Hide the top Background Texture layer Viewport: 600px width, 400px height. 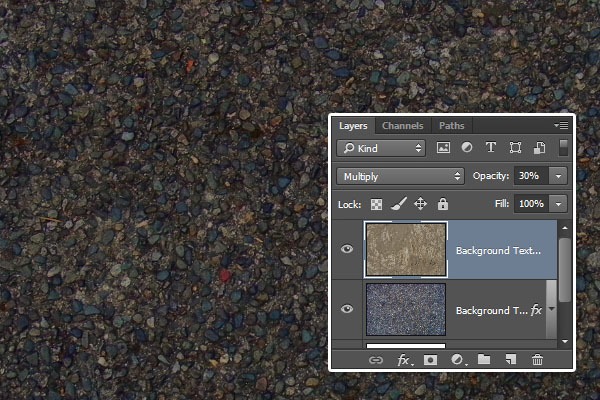(x=347, y=249)
